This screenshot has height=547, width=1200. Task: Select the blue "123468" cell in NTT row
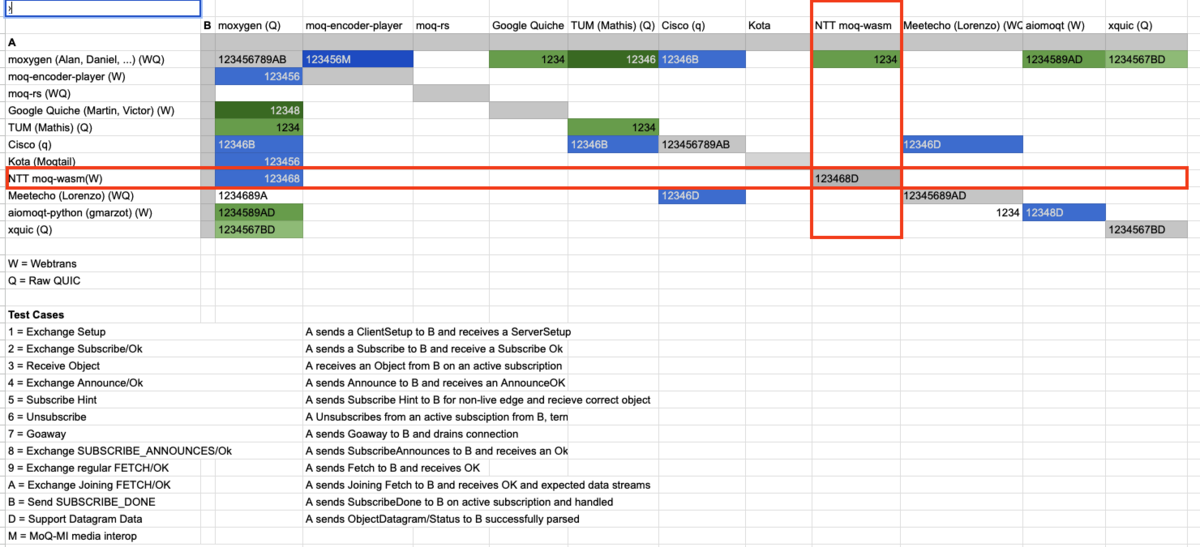[258, 179]
